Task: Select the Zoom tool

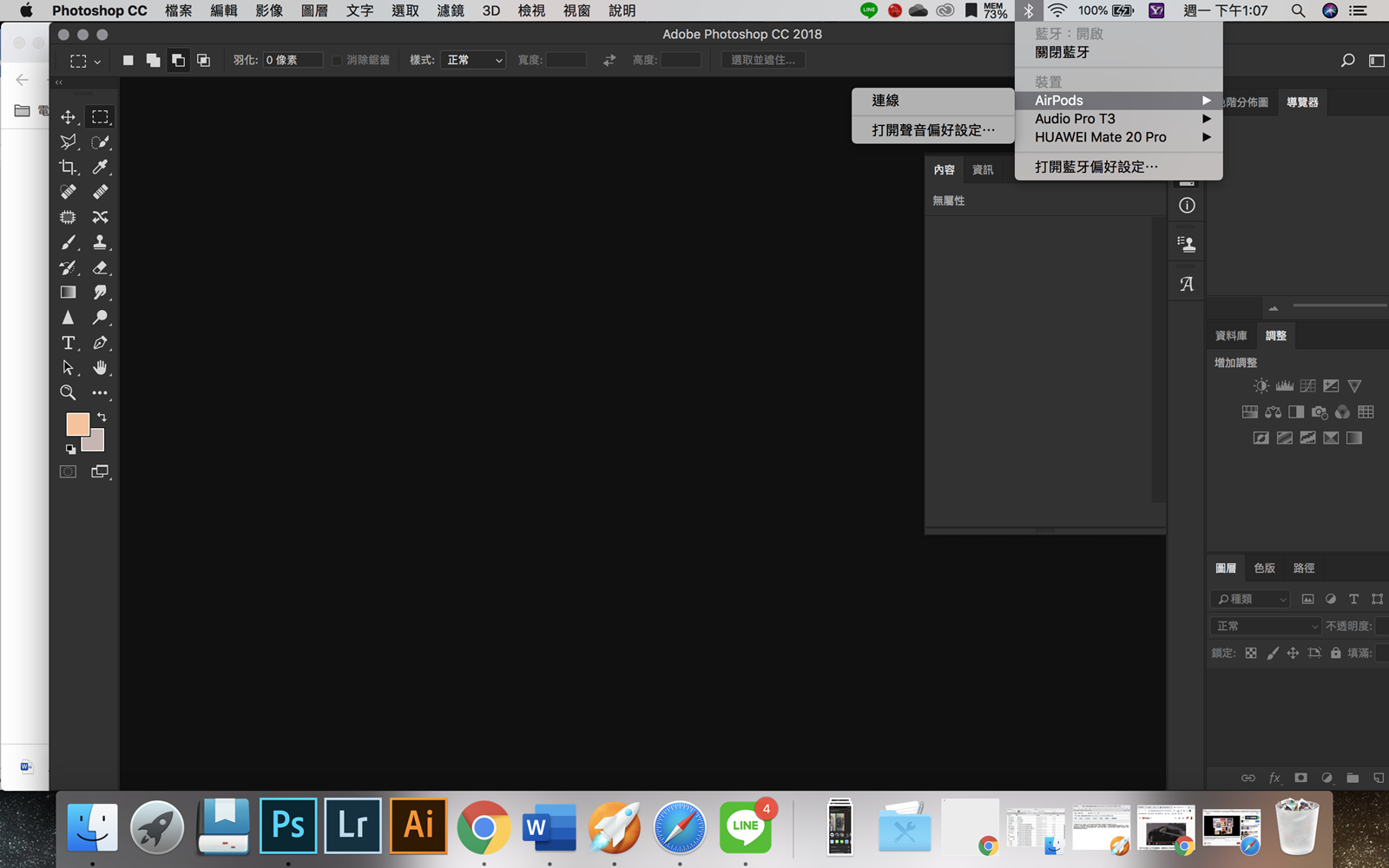Action: (68, 393)
